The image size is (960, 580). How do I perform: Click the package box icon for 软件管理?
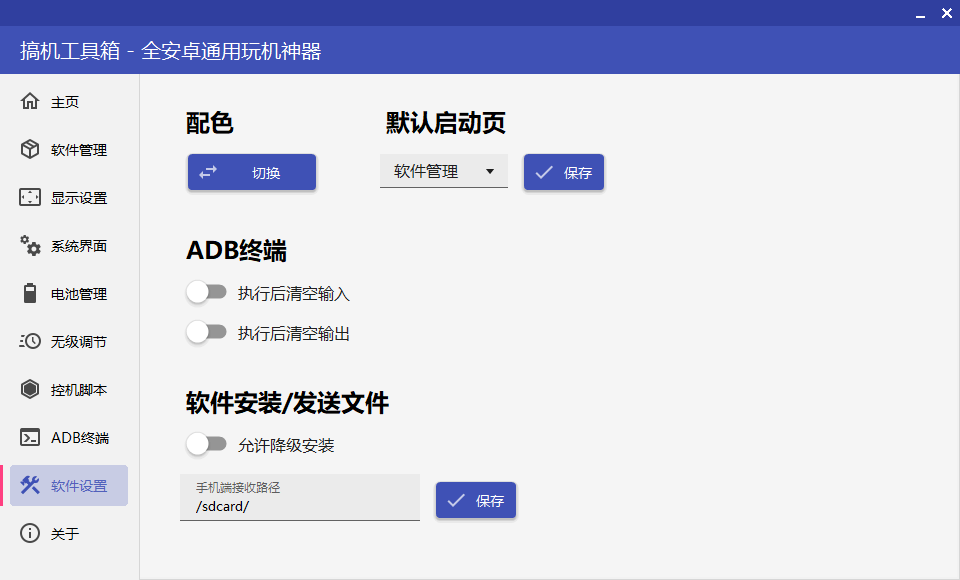(x=29, y=149)
